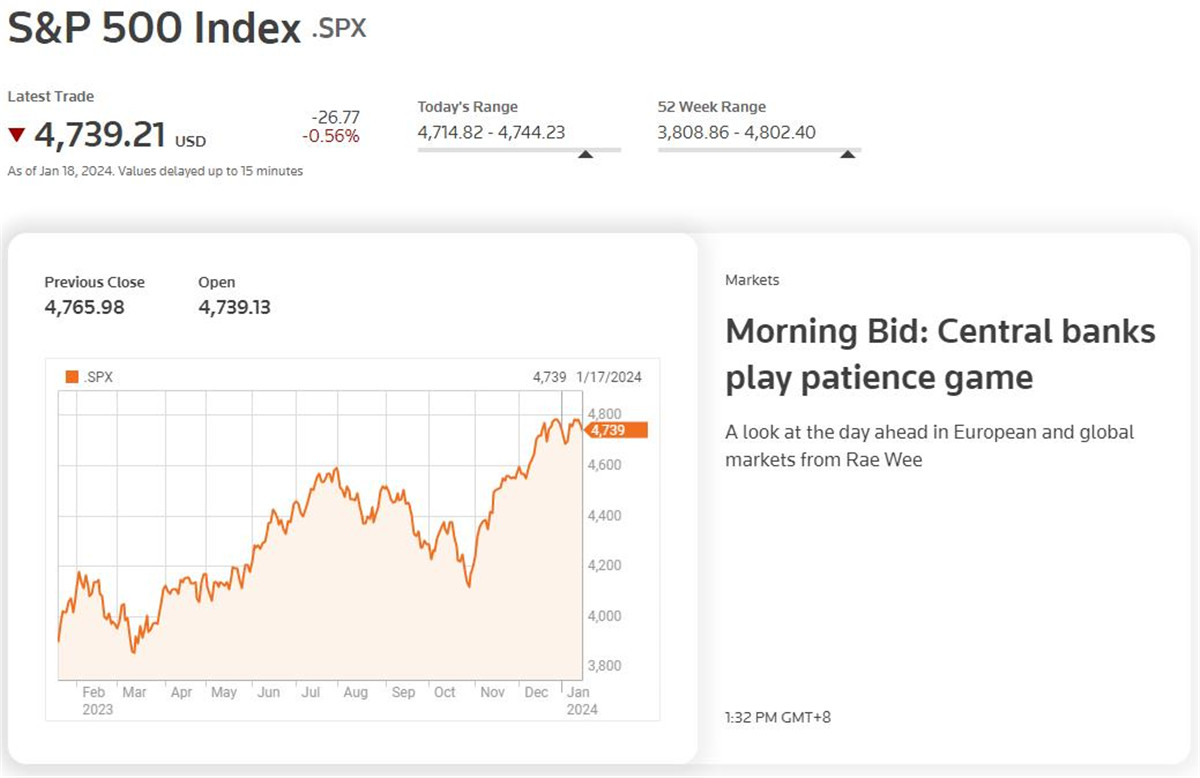1200x778 pixels.
Task: Click the S&P 500 Index title
Action: click(154, 29)
